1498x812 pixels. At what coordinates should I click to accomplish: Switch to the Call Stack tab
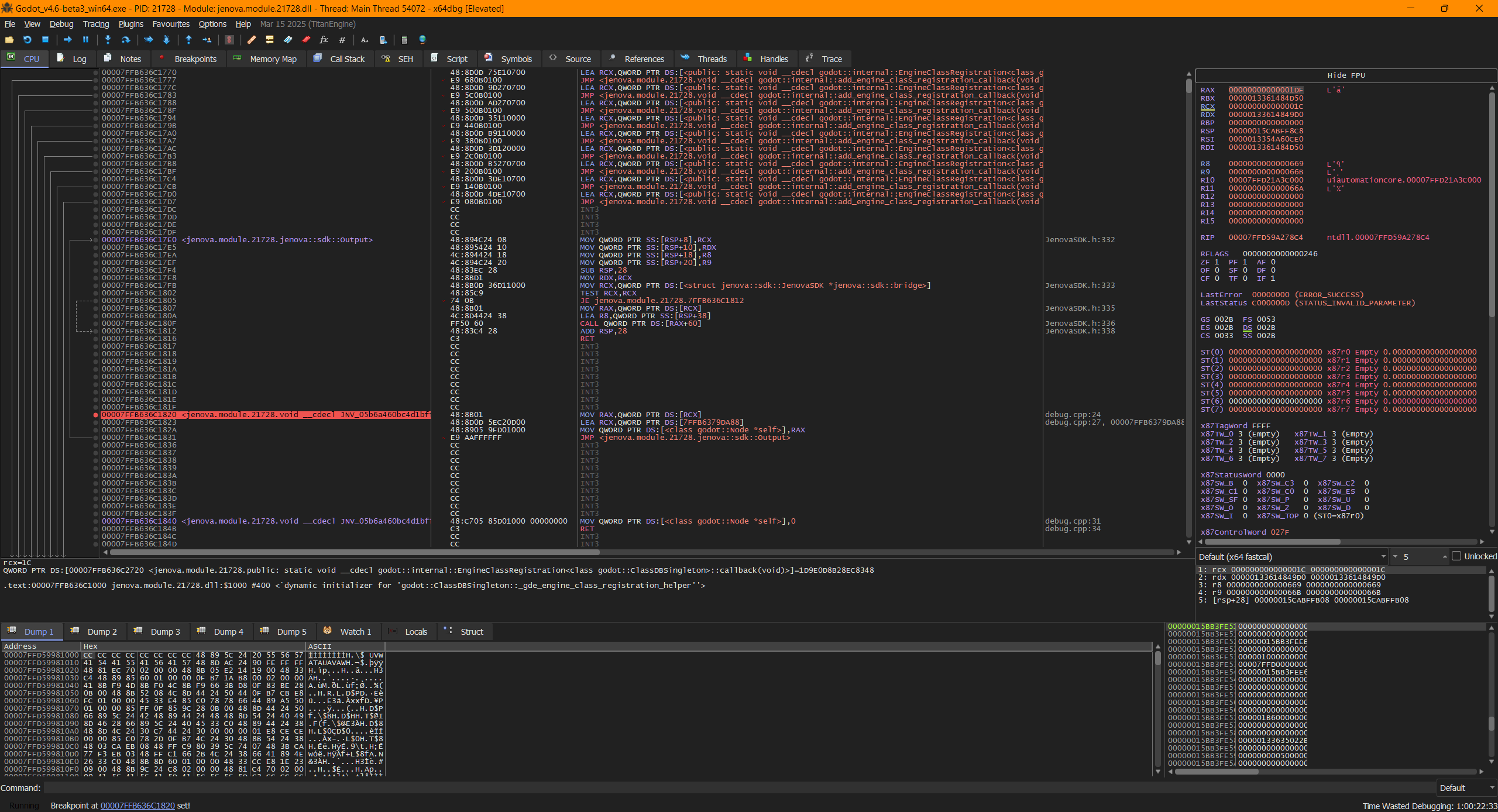tap(339, 59)
